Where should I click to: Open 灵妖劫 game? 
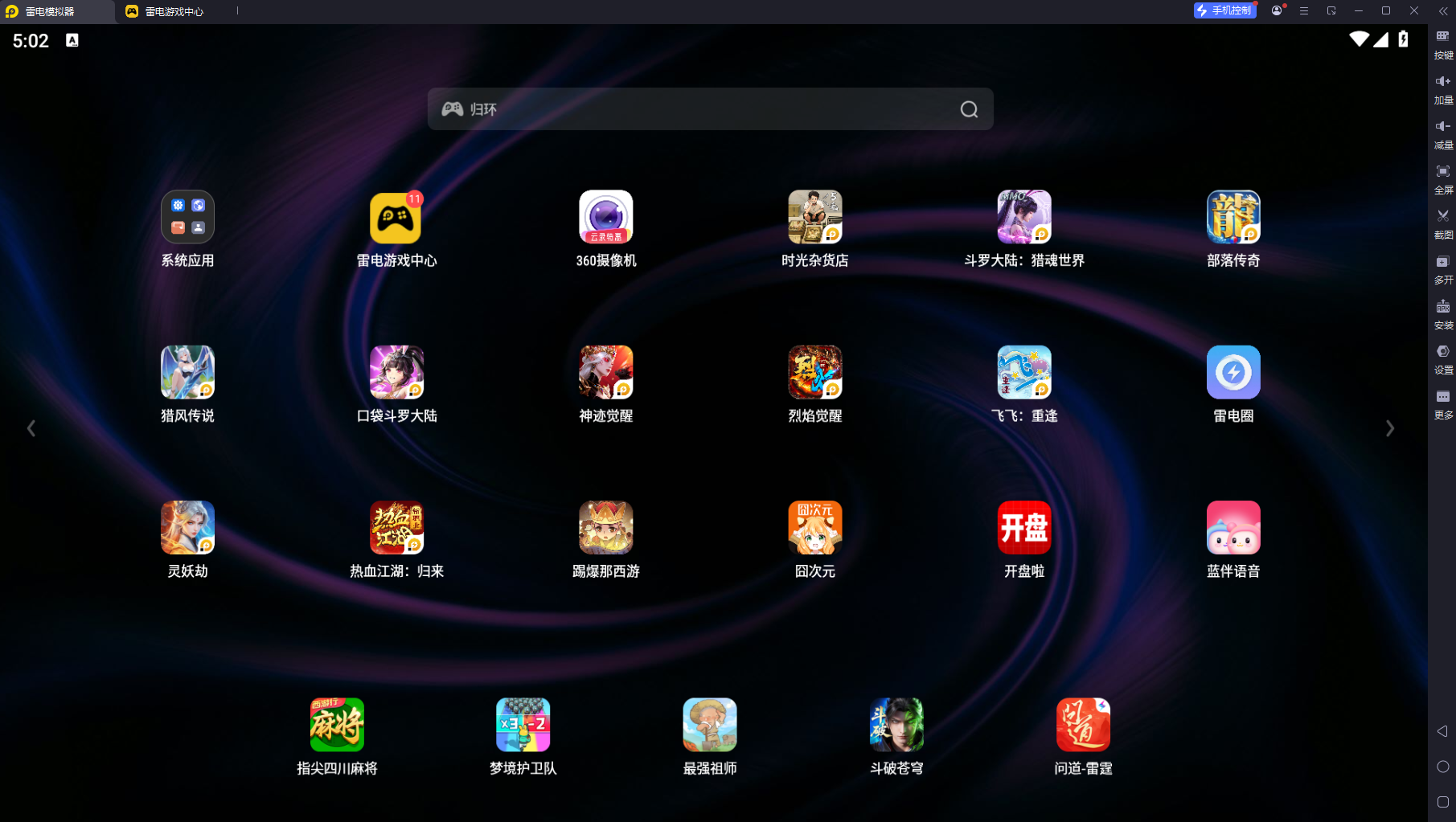coord(187,527)
